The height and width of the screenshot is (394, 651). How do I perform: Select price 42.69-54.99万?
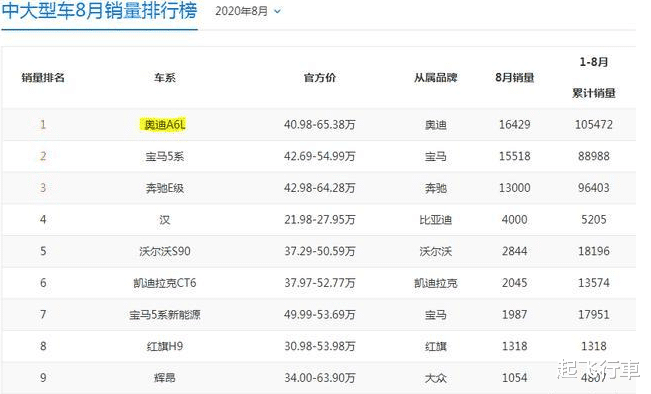click(x=320, y=157)
